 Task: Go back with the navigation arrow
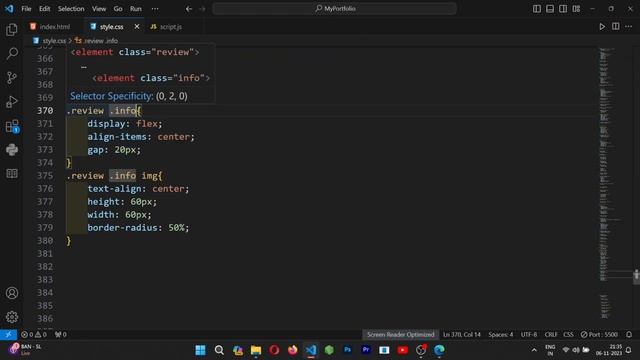pos(189,9)
